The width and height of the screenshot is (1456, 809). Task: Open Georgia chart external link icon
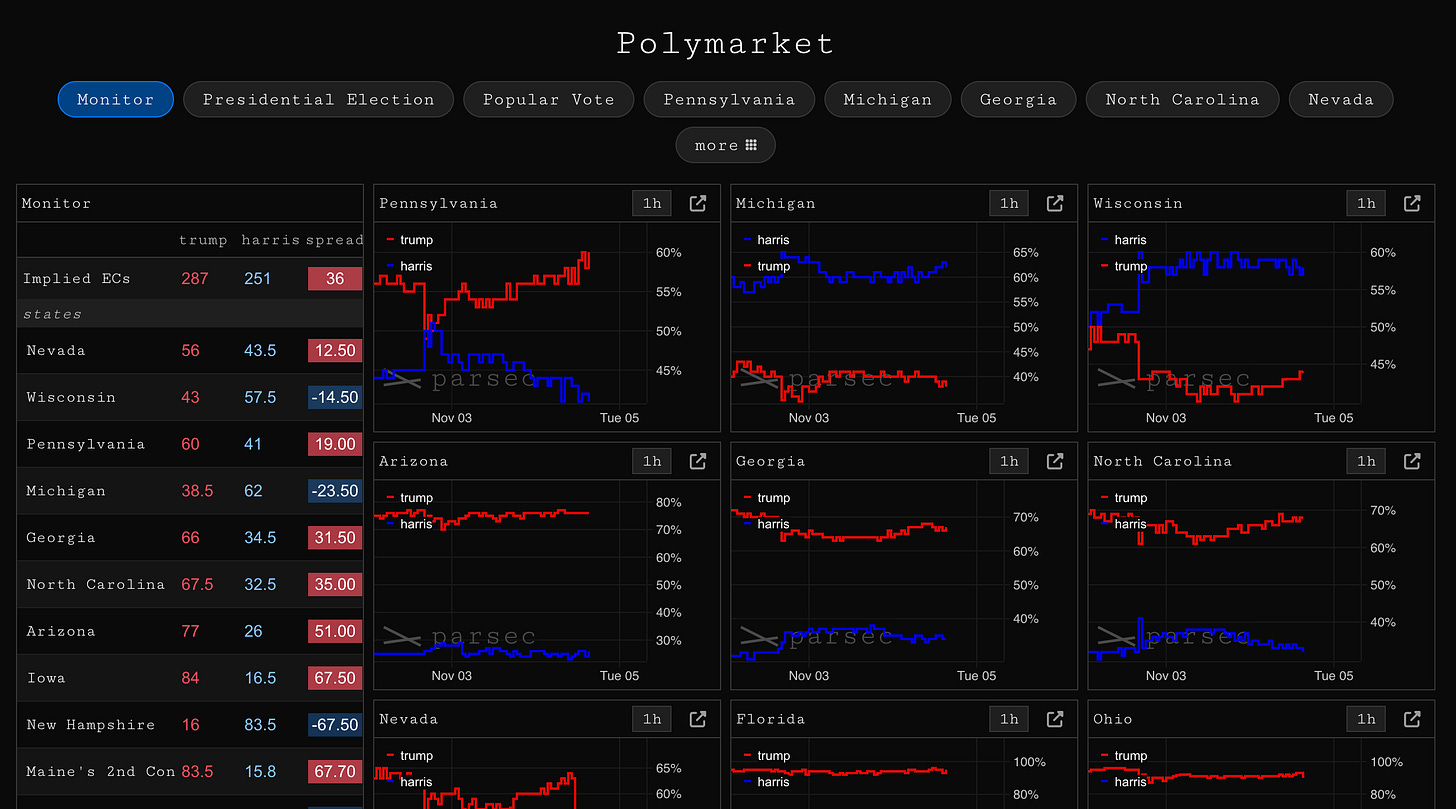pyautogui.click(x=1055, y=461)
